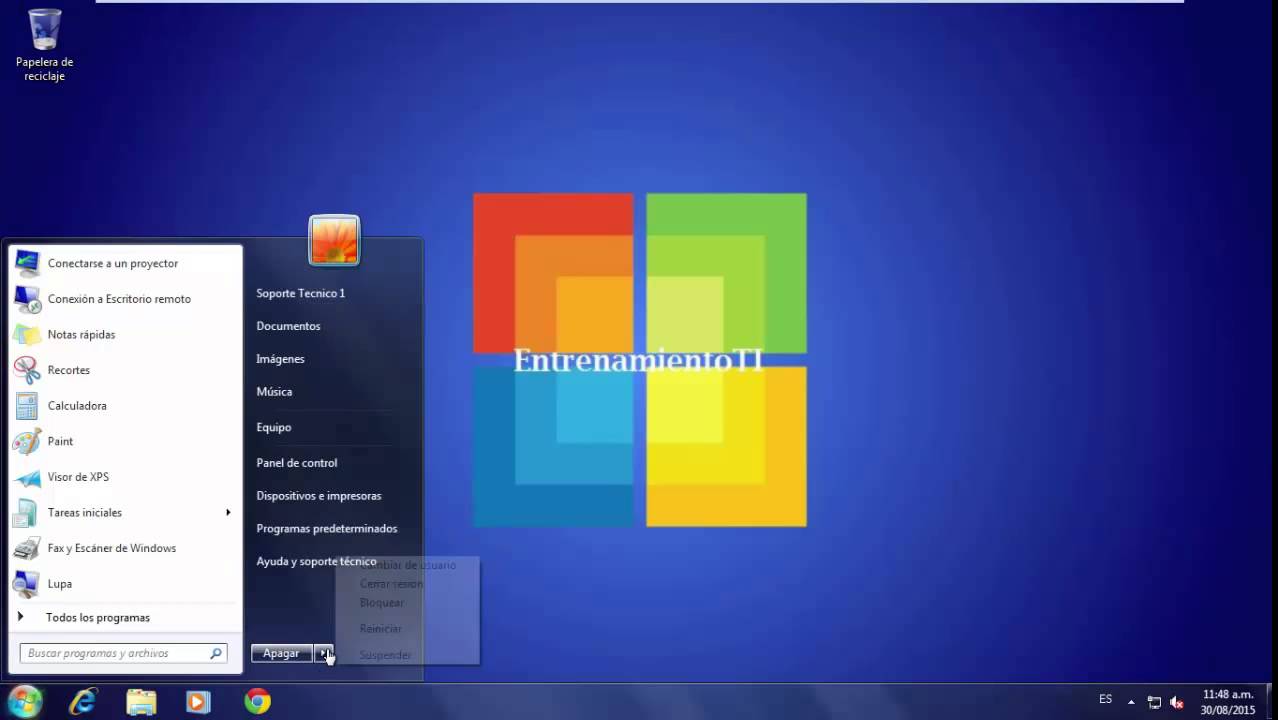This screenshot has width=1278, height=720.
Task: Open Visor de XPS
Action: pyautogui.click(x=126, y=477)
